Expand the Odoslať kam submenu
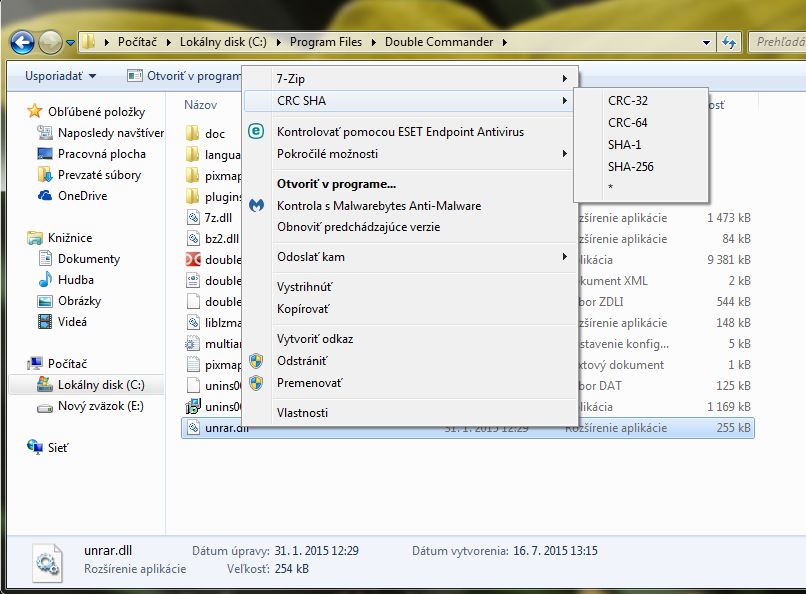The width and height of the screenshot is (806, 594). (411, 257)
